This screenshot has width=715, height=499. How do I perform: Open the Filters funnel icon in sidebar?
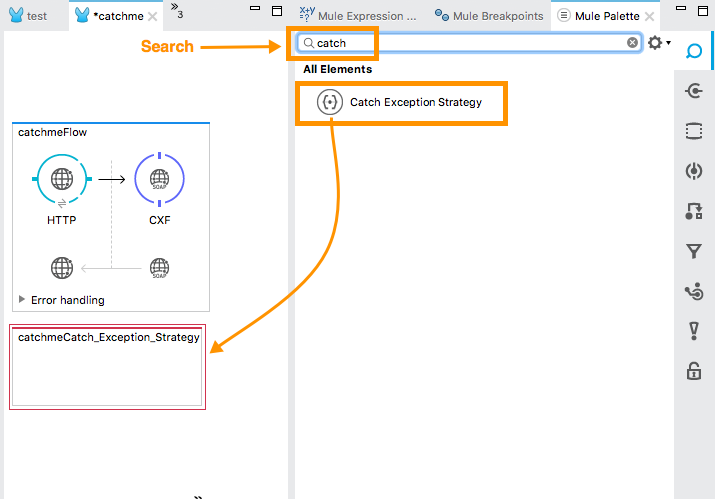[693, 251]
